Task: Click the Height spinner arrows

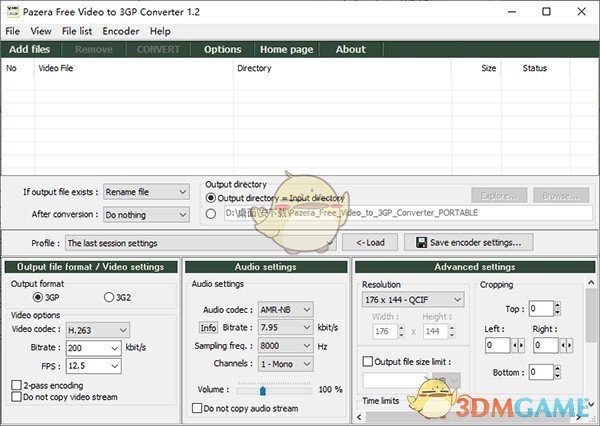Action: 452,331
